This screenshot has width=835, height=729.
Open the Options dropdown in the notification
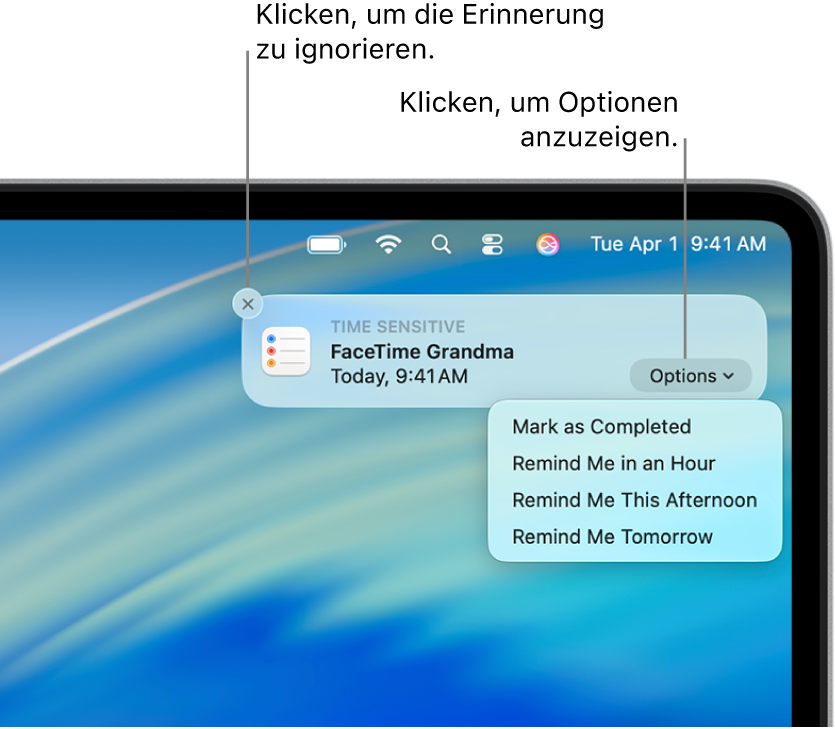tap(691, 376)
